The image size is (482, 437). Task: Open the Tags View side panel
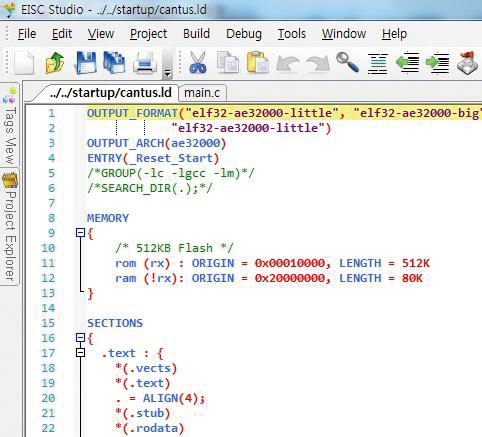10,126
